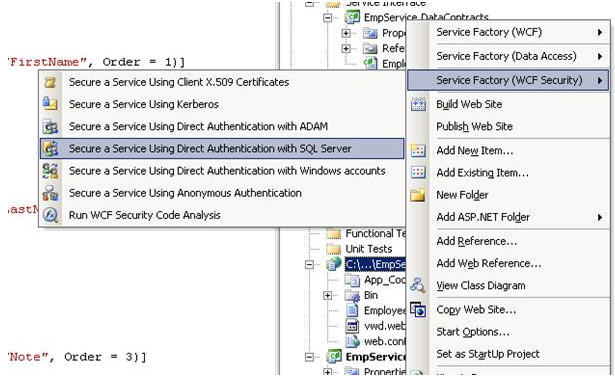
Task: Collapse the C:\...\EmpService web site node
Action: (309, 265)
